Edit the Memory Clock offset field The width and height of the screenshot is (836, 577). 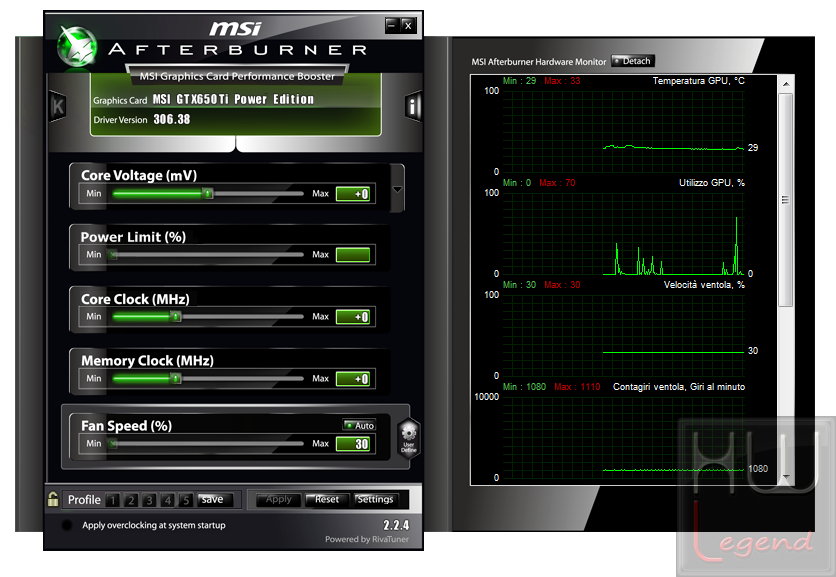(x=353, y=379)
